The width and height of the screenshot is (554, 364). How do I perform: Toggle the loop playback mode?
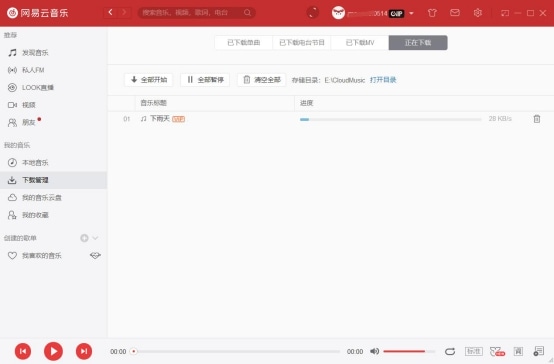450,351
